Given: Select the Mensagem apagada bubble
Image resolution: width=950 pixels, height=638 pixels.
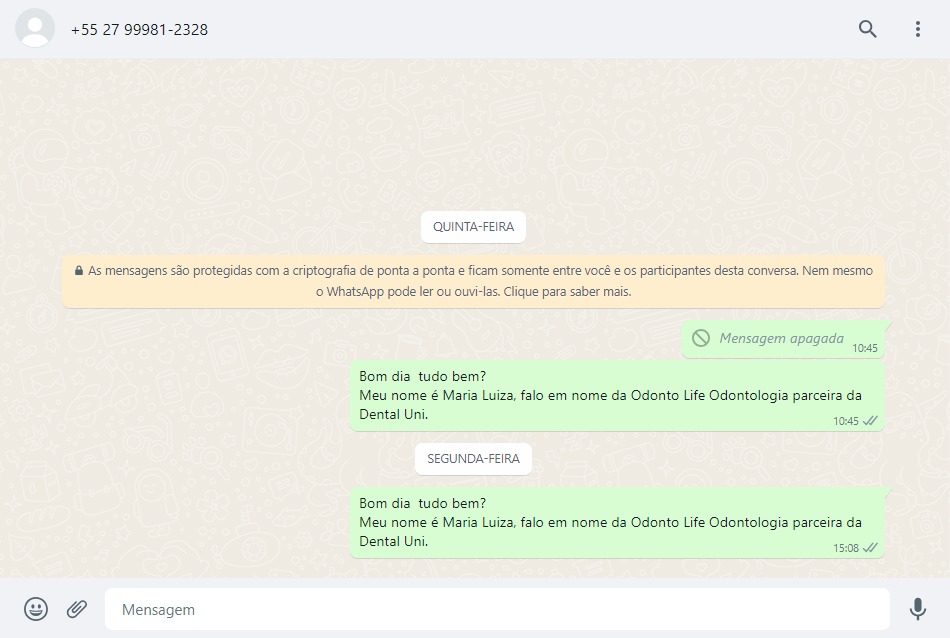Looking at the screenshot, I should [x=783, y=339].
